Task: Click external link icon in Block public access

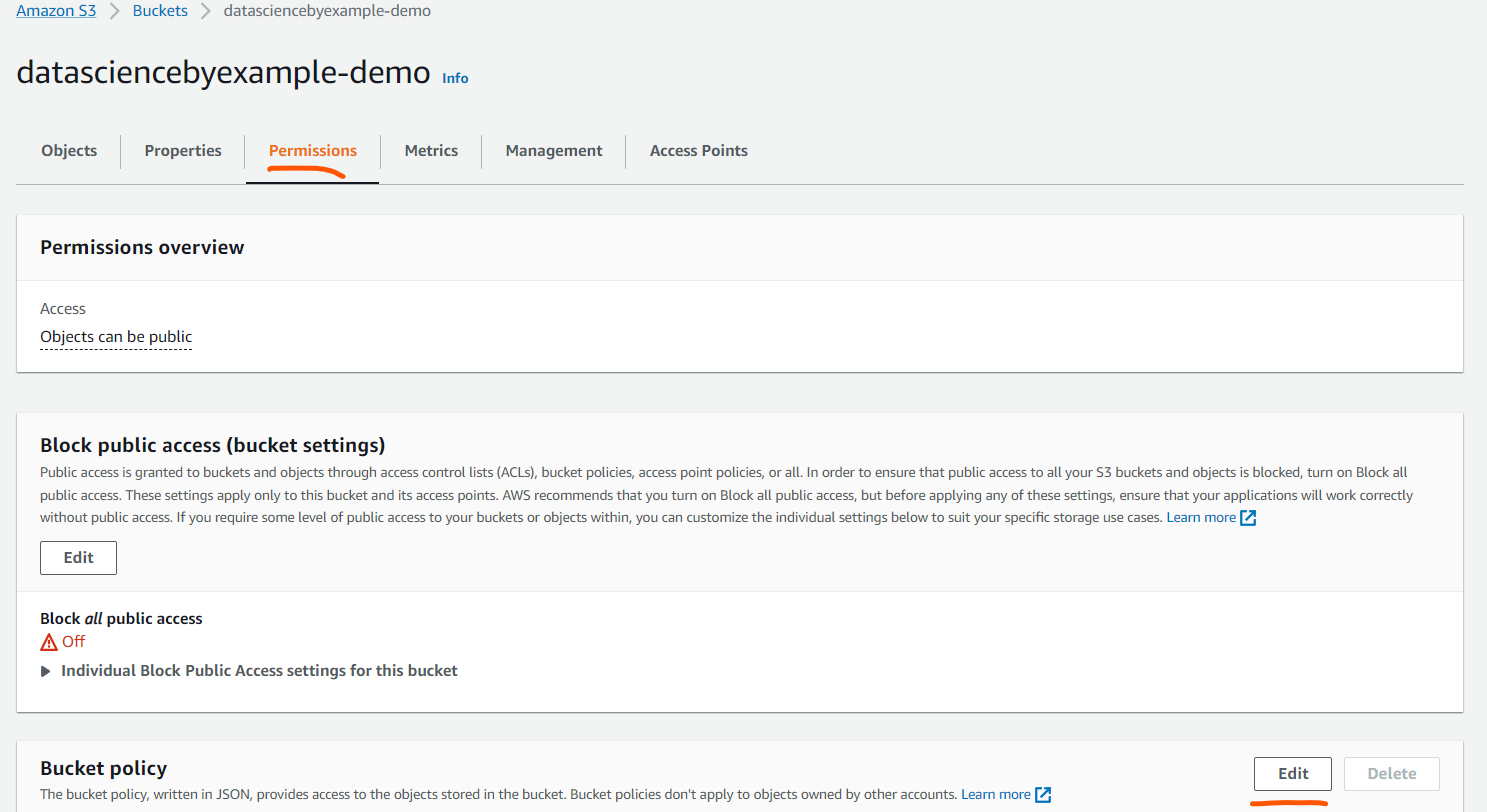Action: (1248, 518)
